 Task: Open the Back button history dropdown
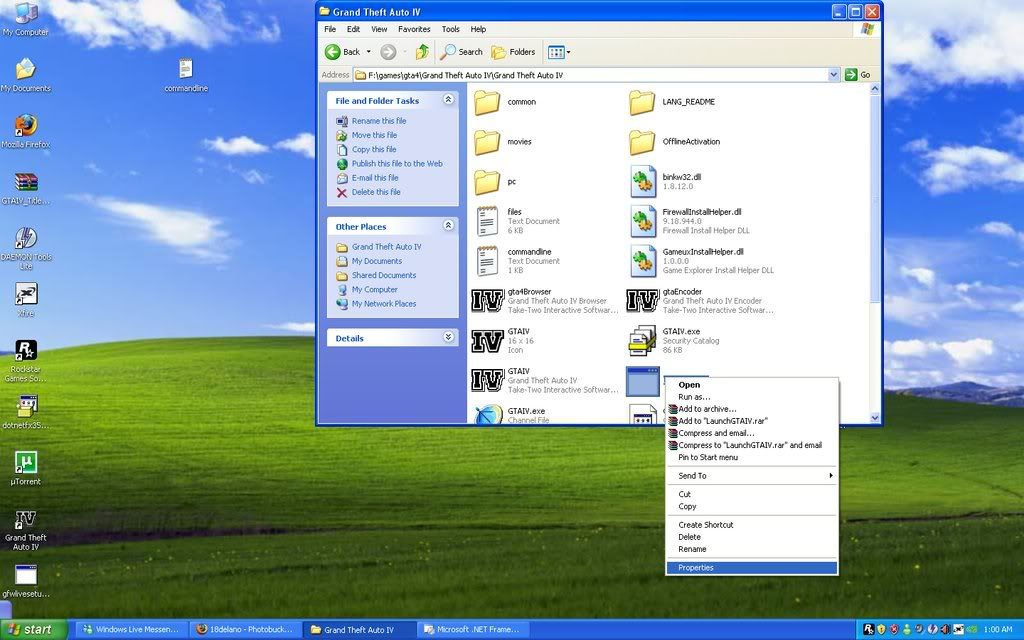coord(368,52)
